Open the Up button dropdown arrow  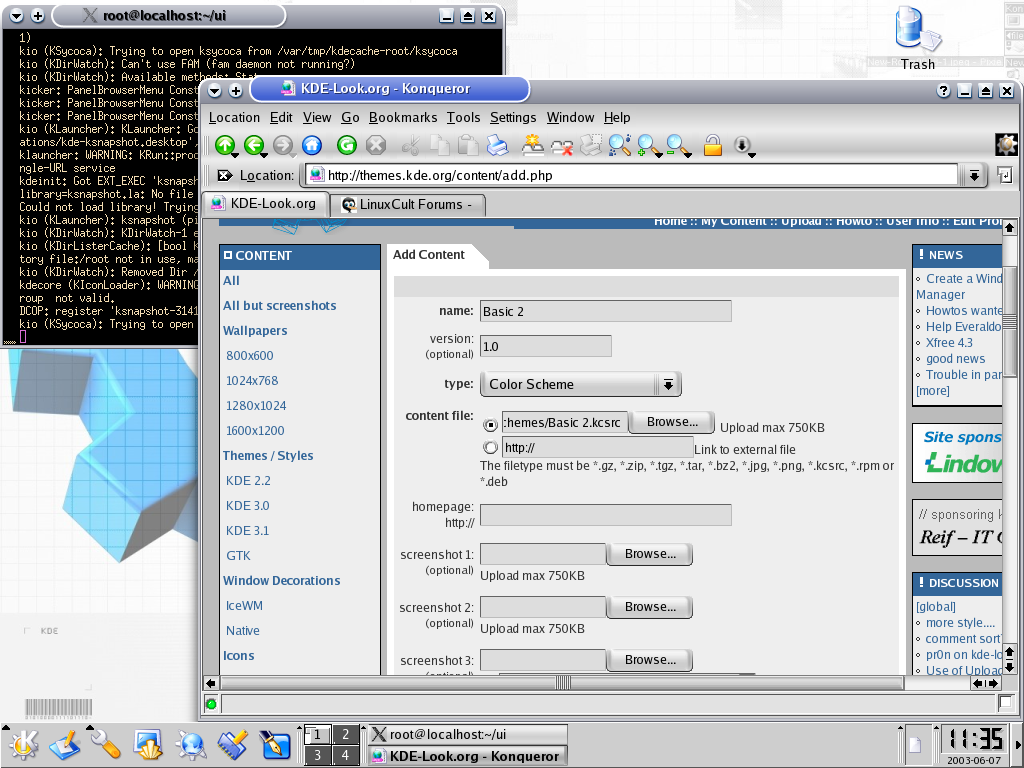pos(235,155)
